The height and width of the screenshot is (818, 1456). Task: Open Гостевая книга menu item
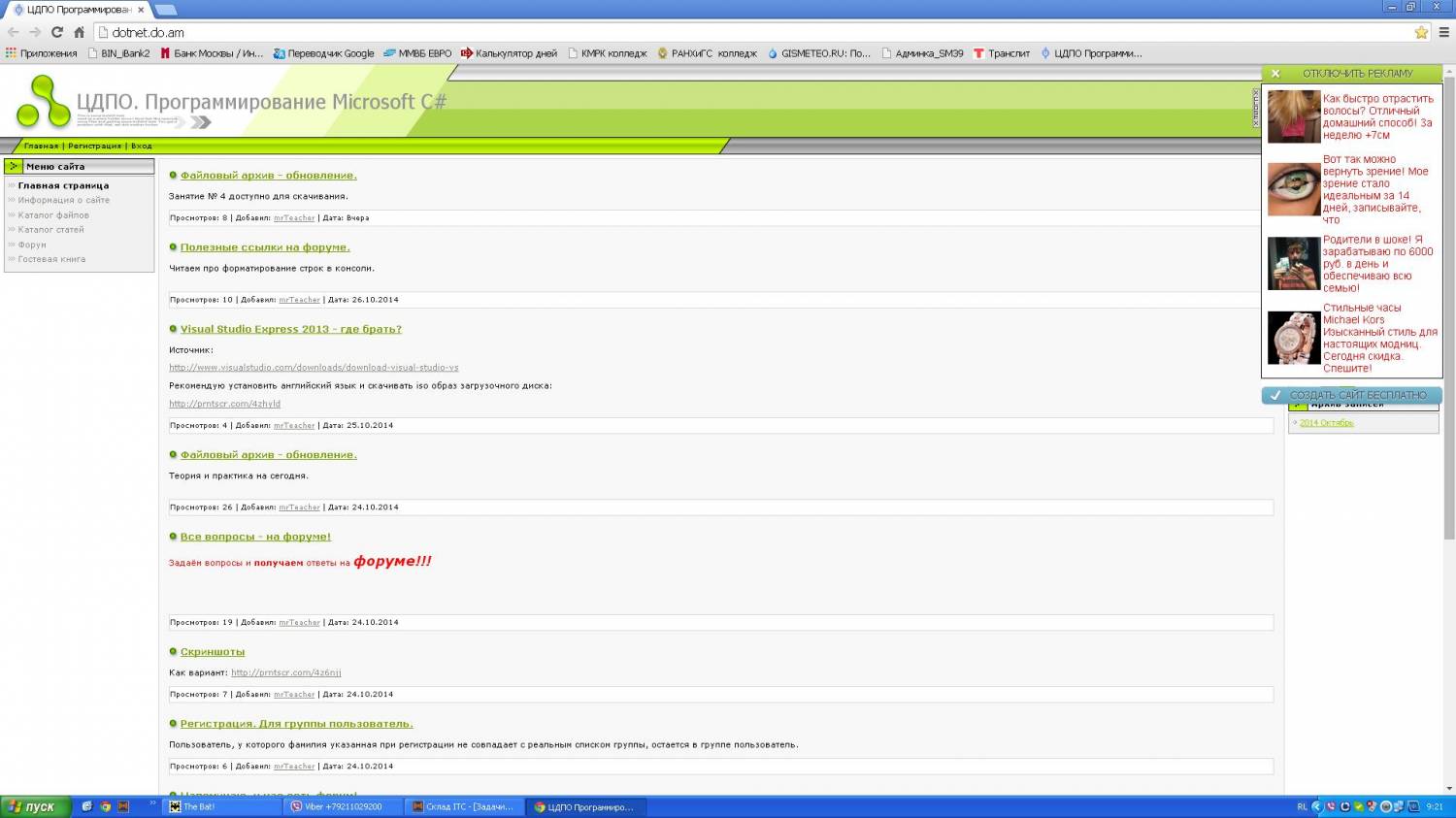[51, 259]
